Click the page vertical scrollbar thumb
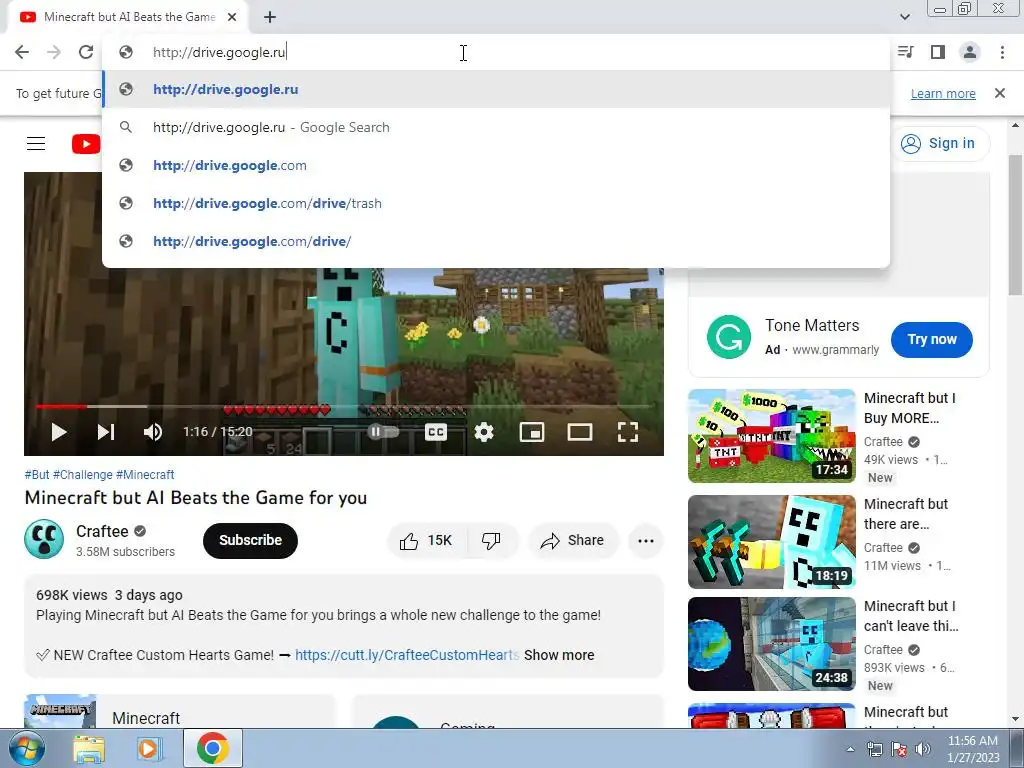 [x=1016, y=225]
